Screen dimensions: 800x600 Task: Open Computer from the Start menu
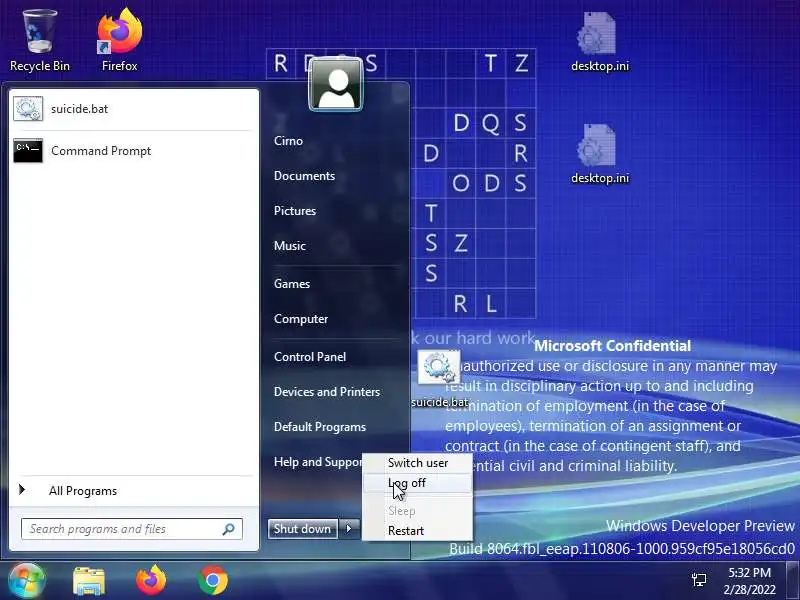[x=301, y=319]
